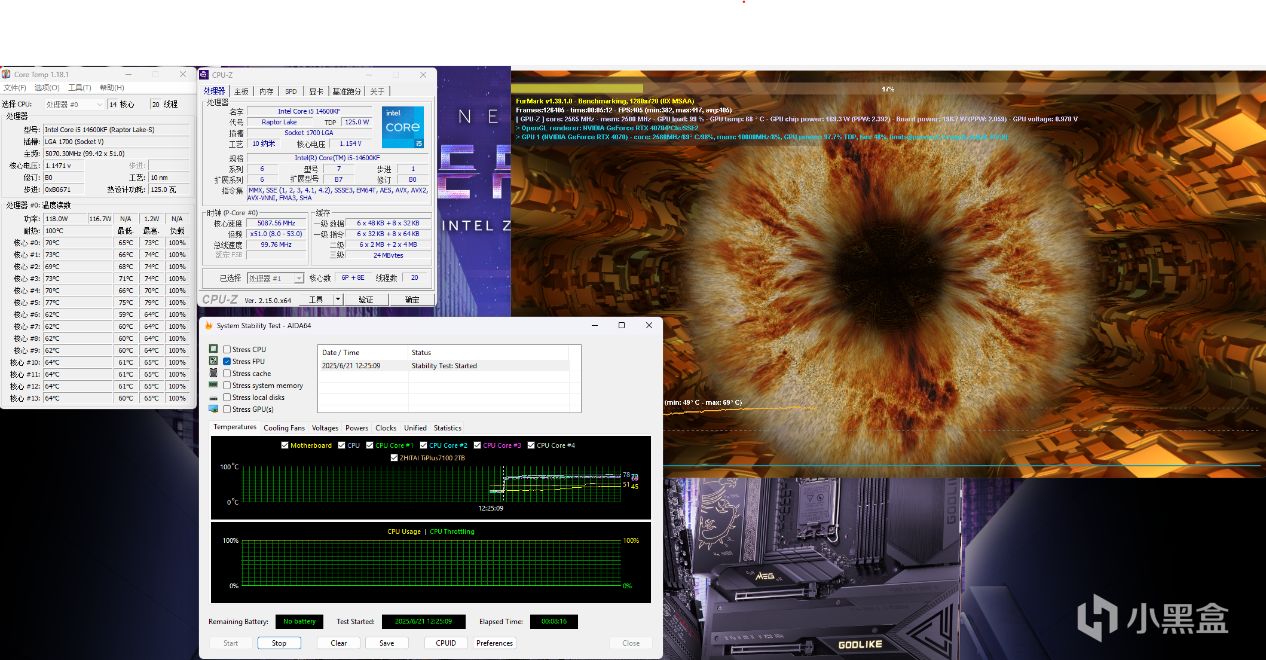Screen dimensions: 1266x660
Task: Enable the Stress cache checkbox
Action: (x=227, y=373)
